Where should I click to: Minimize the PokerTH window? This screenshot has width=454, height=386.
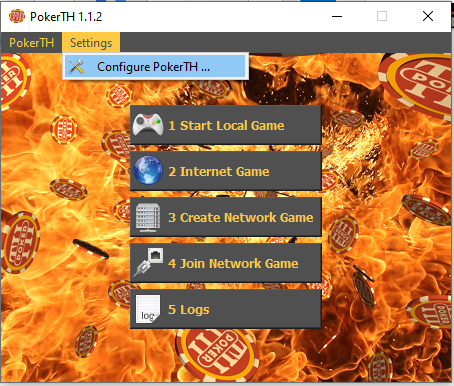pyautogui.click(x=337, y=16)
